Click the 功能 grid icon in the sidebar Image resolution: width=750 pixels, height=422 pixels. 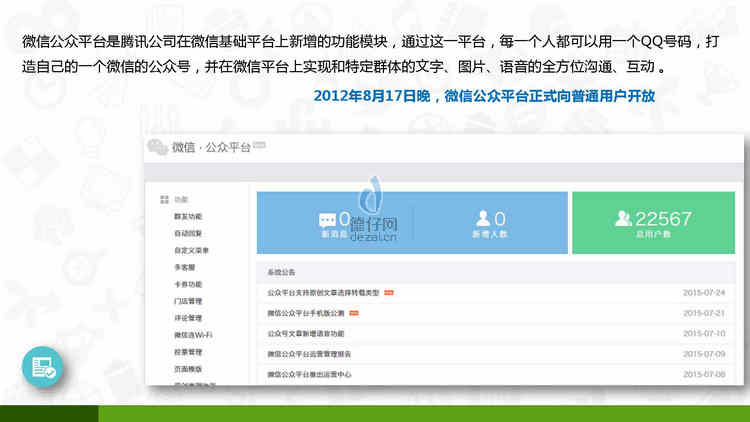pos(164,200)
